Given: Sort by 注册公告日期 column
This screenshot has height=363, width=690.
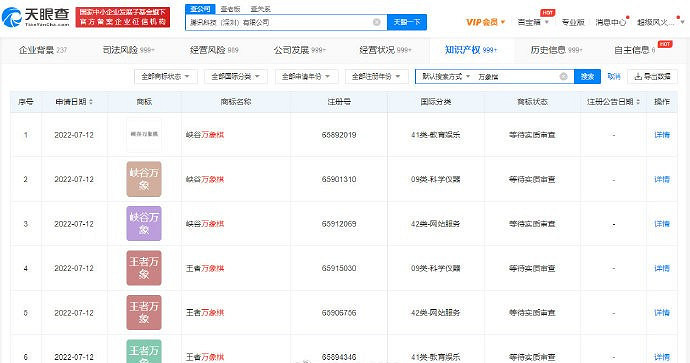Looking at the screenshot, I should point(613,102).
